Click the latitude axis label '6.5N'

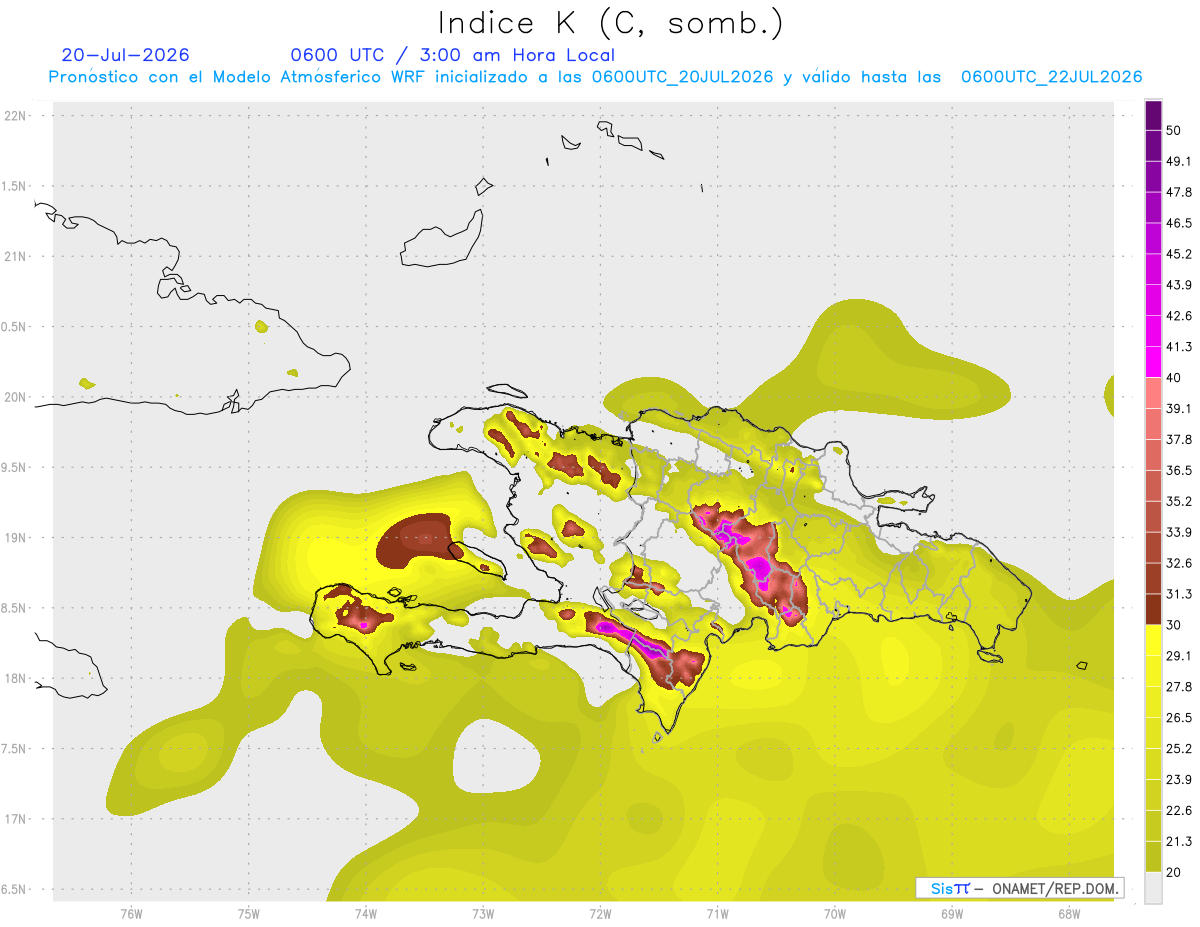(15, 889)
